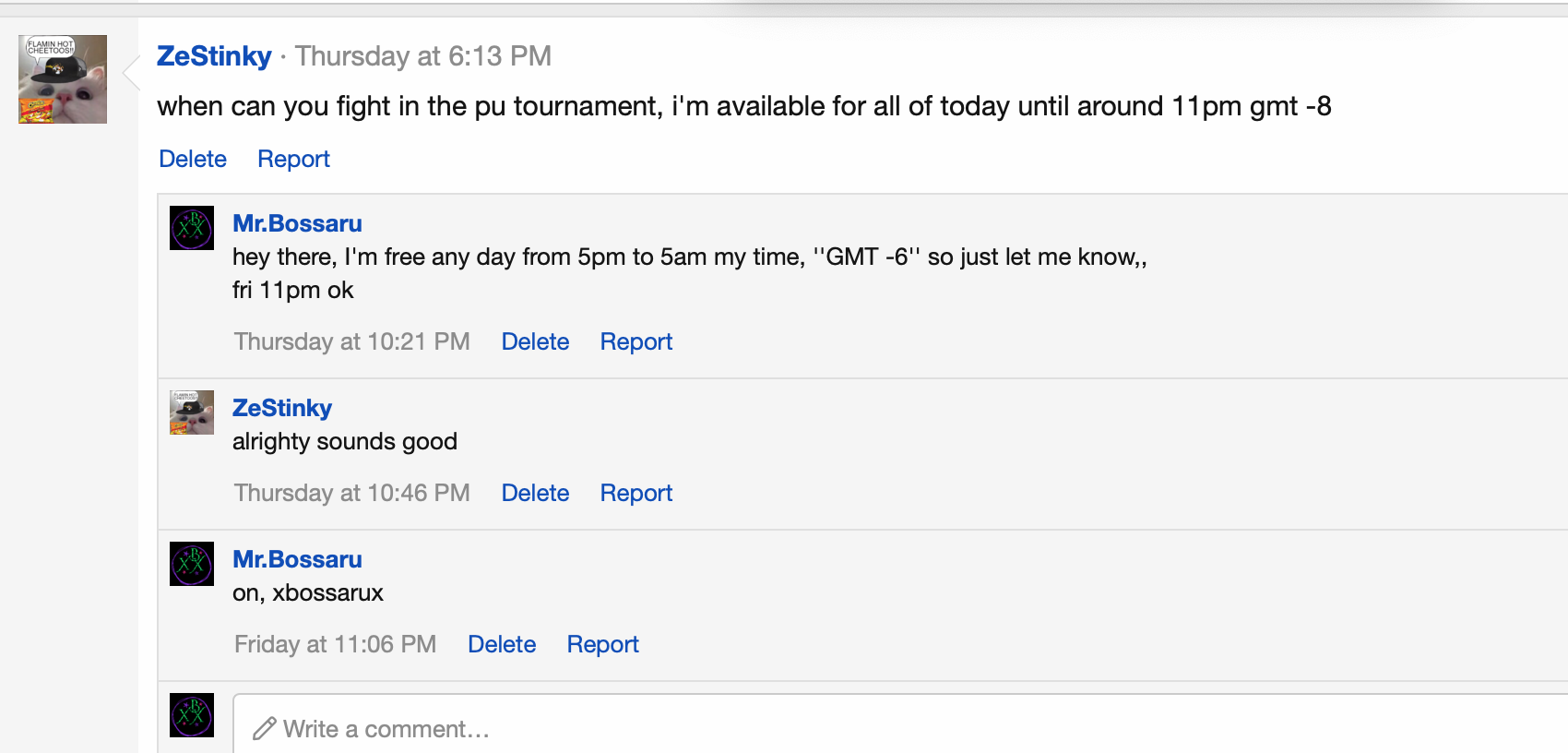Report the Thursday 10:21 PM comment
This screenshot has width=1568, height=753.
(x=636, y=341)
